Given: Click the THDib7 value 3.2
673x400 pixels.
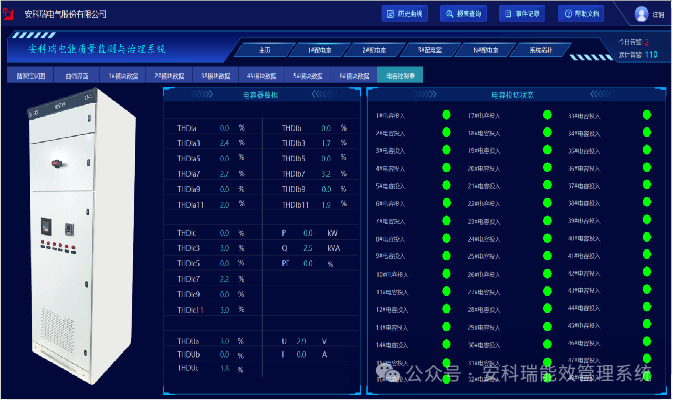Looking at the screenshot, I should [326, 174].
